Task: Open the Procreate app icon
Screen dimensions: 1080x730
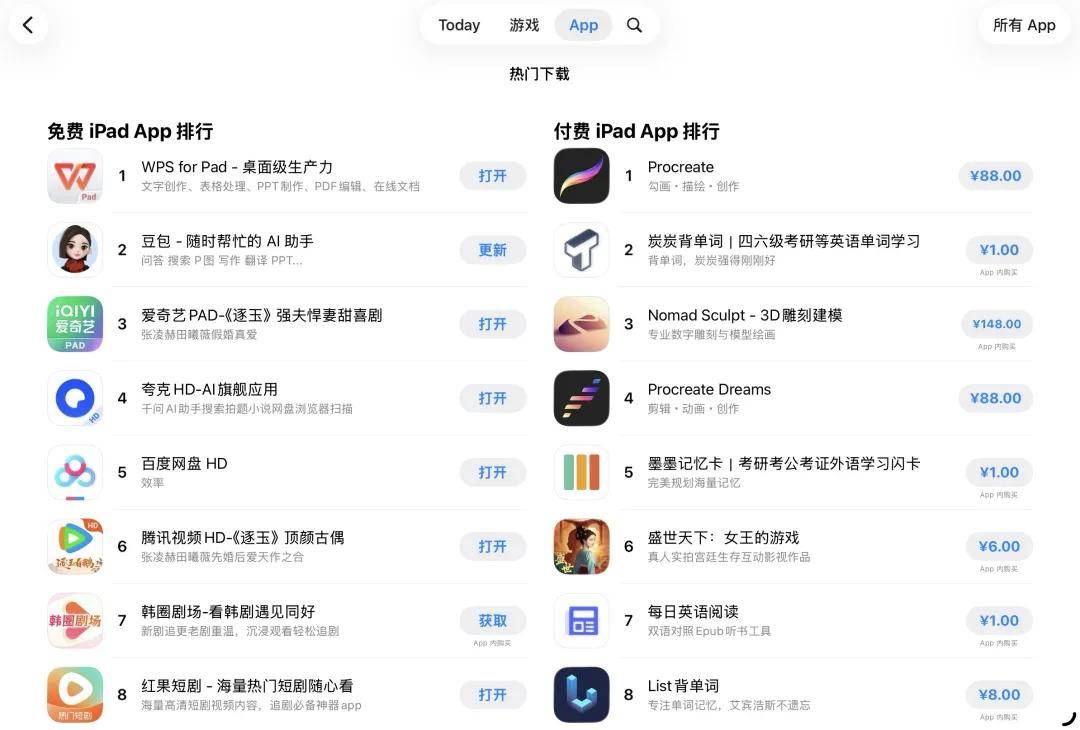Action: click(581, 176)
